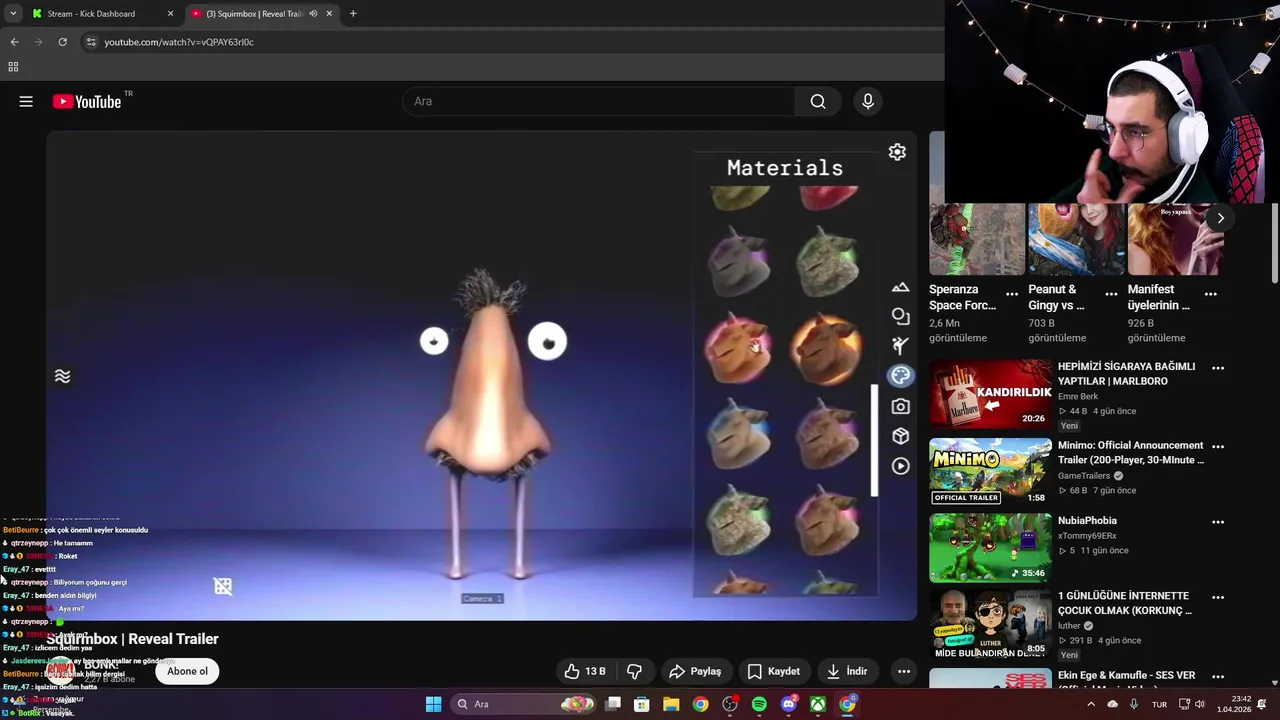Select the camera icon in the video toolbar
This screenshot has width=1280, height=720.
click(900, 406)
